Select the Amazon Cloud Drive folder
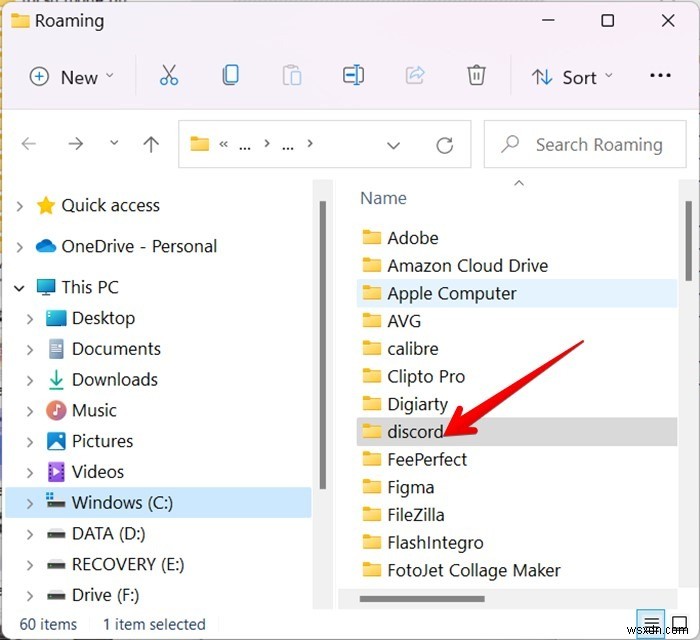This screenshot has height=640, width=700. (x=517, y=266)
